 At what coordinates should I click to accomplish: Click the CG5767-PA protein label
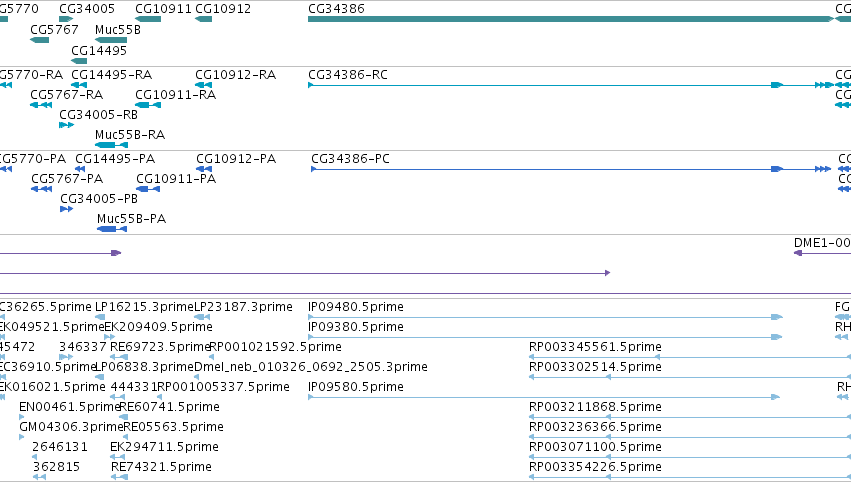coord(67,179)
